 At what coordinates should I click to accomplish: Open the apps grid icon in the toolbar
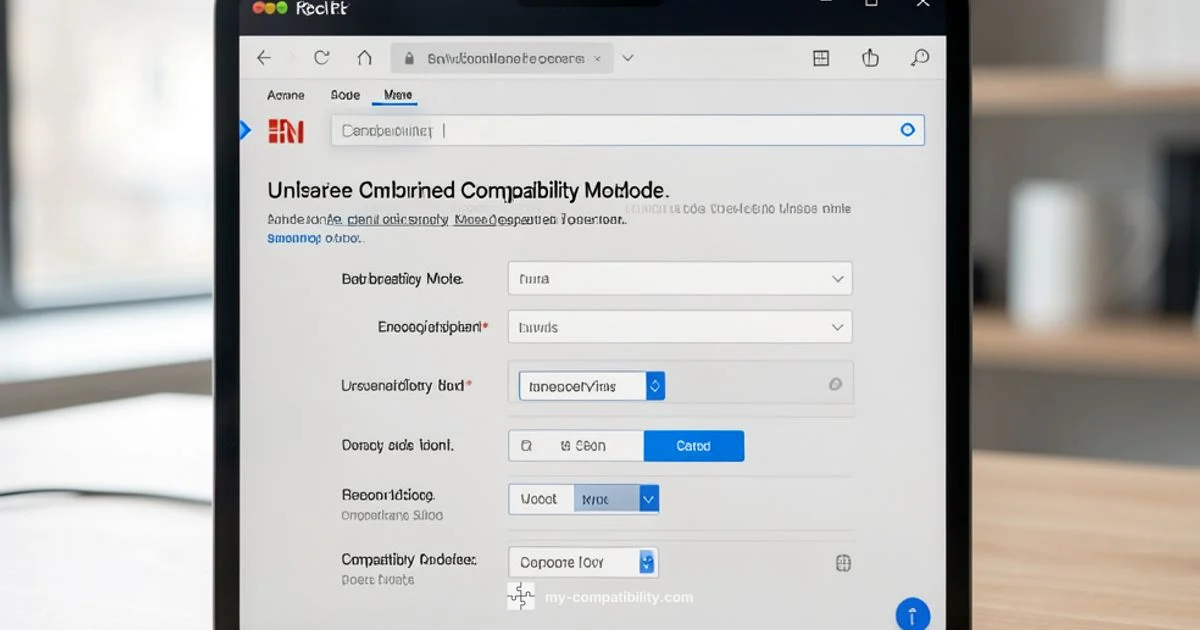click(820, 57)
